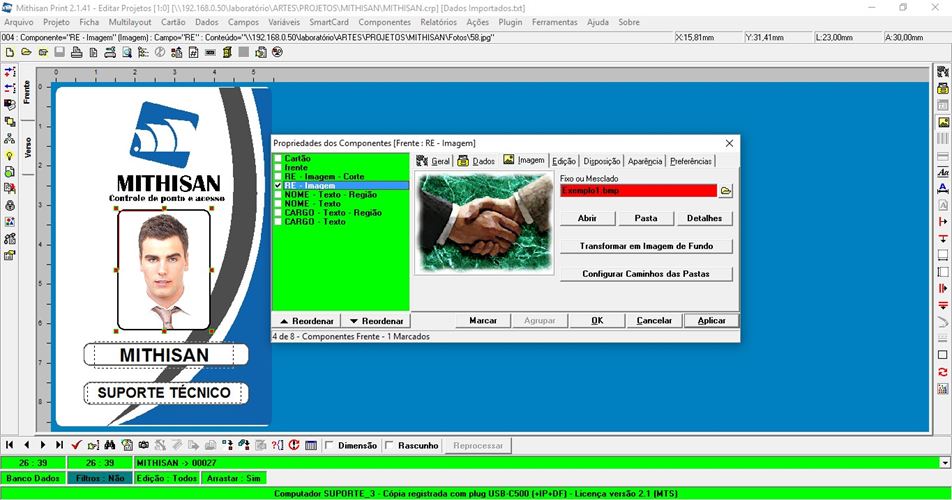Image resolution: width=952 pixels, height=500 pixels.
Task: Click the table grid icon in bottom toolbar
Action: tap(311, 445)
